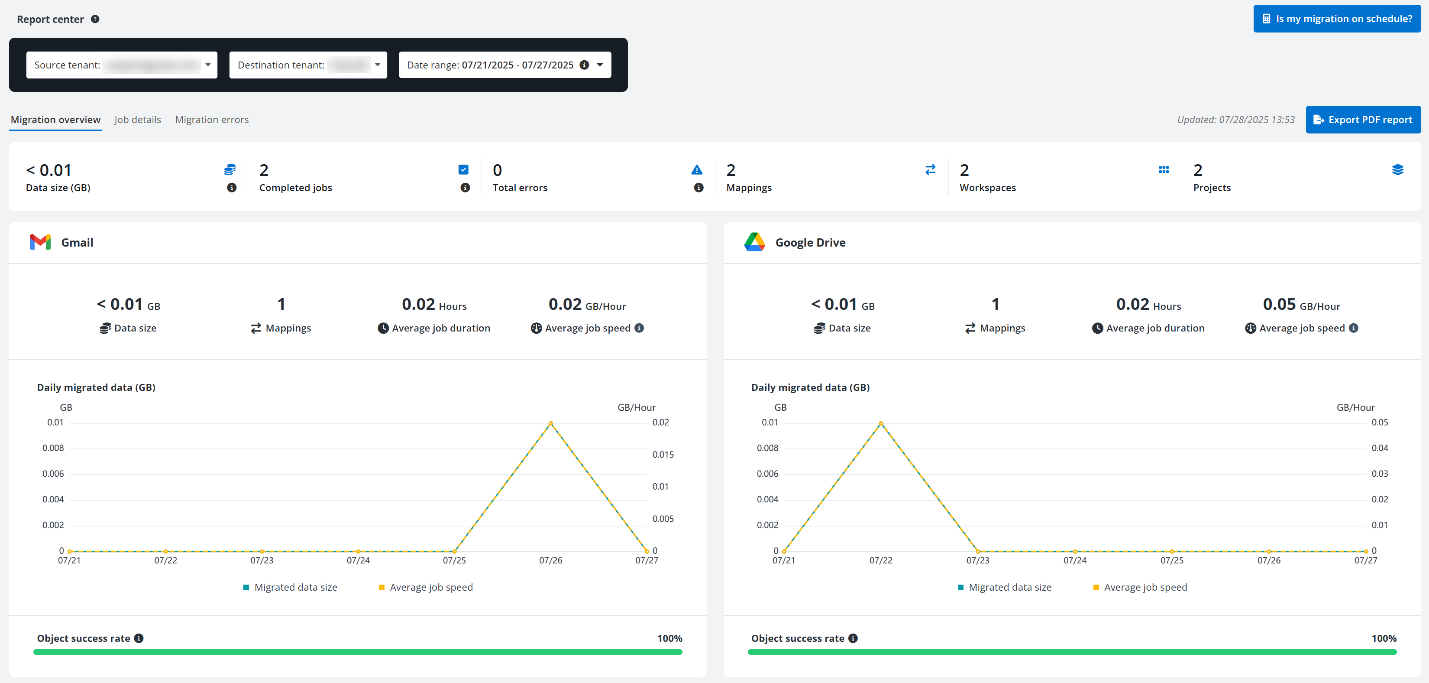Toggle the Average job speed legend for Google Drive
The image size is (1429, 683).
[1141, 587]
